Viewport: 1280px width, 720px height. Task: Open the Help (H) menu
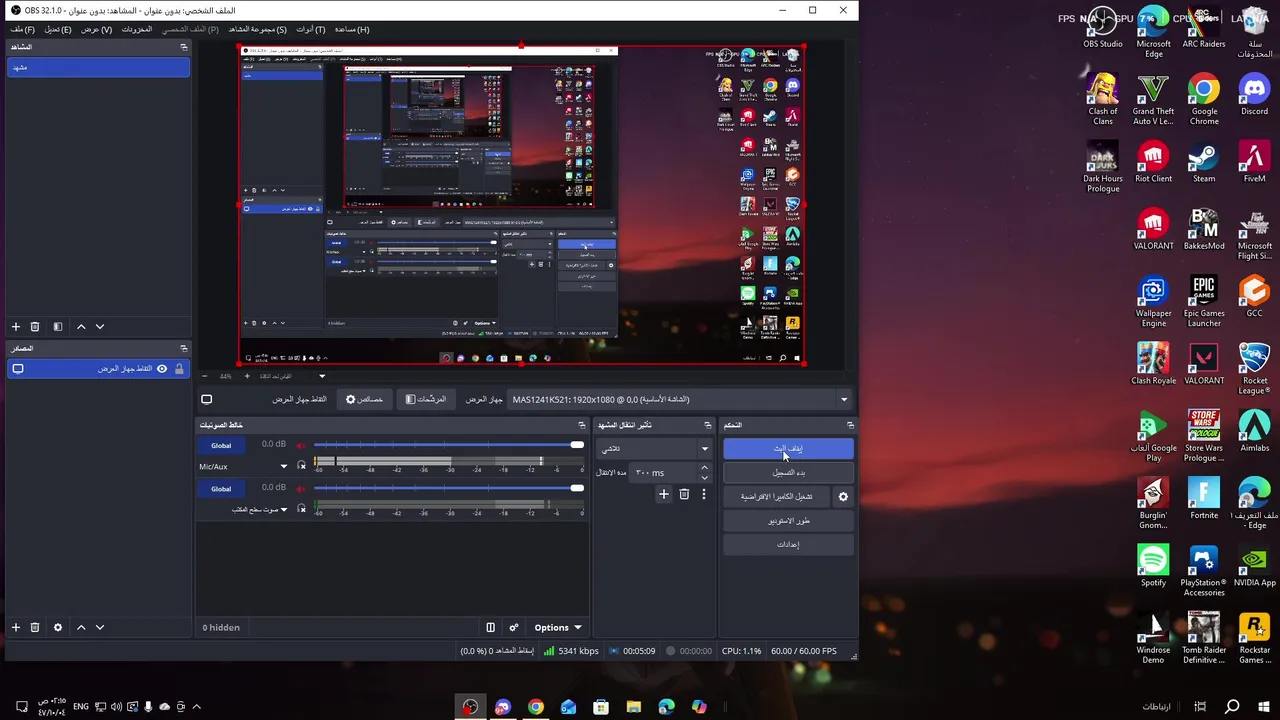(x=352, y=29)
